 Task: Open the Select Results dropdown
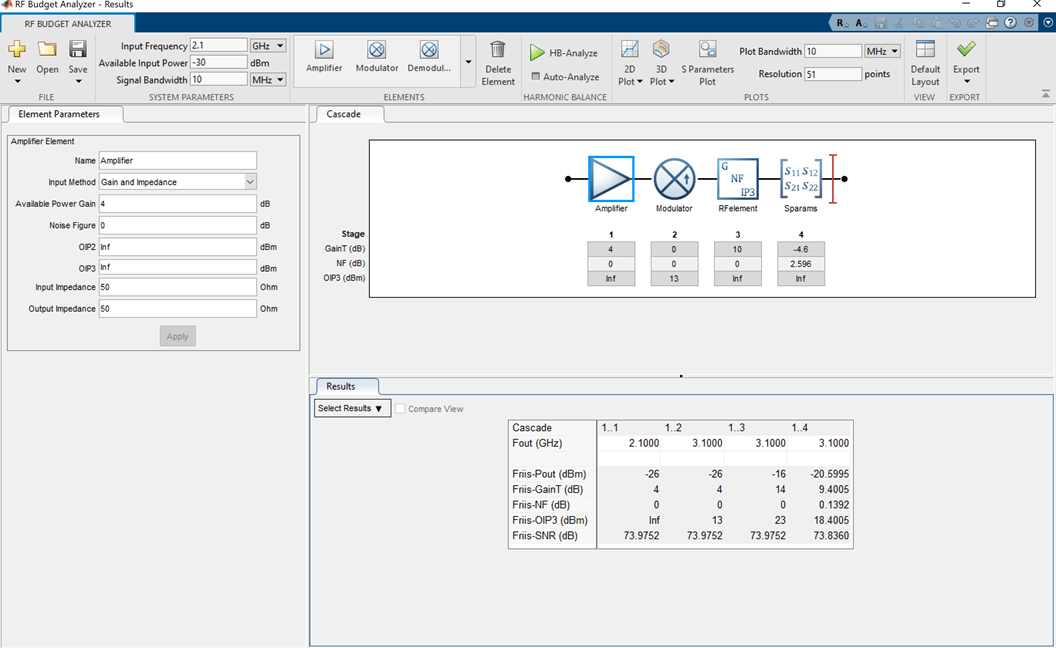pyautogui.click(x=352, y=409)
